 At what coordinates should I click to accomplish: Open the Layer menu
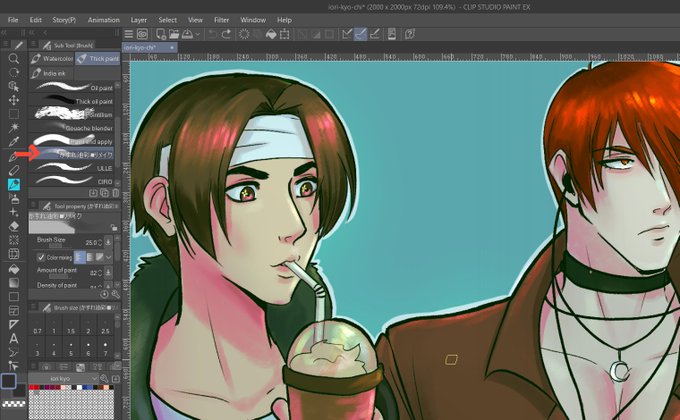139,20
